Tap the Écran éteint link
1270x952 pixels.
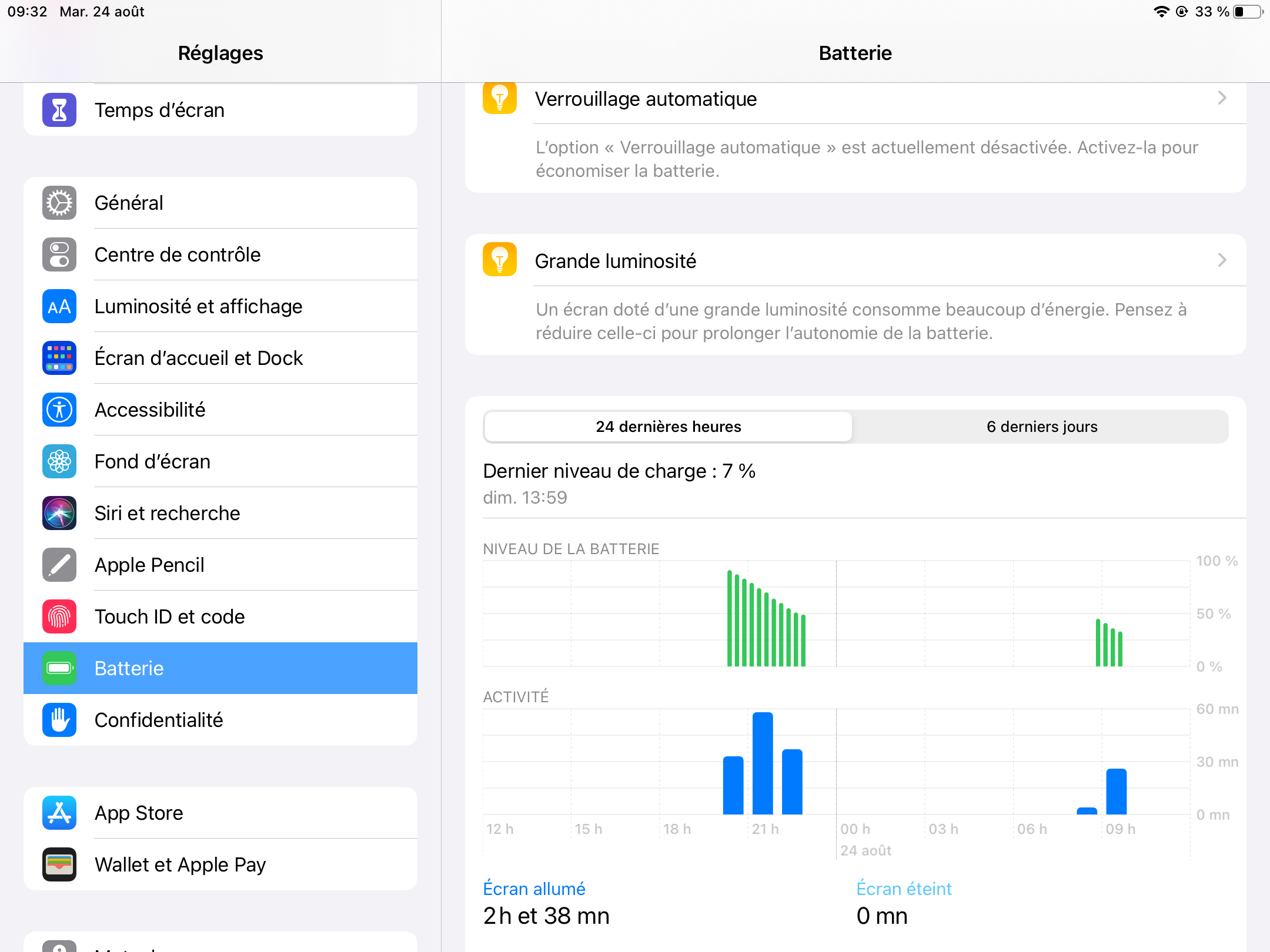point(903,889)
